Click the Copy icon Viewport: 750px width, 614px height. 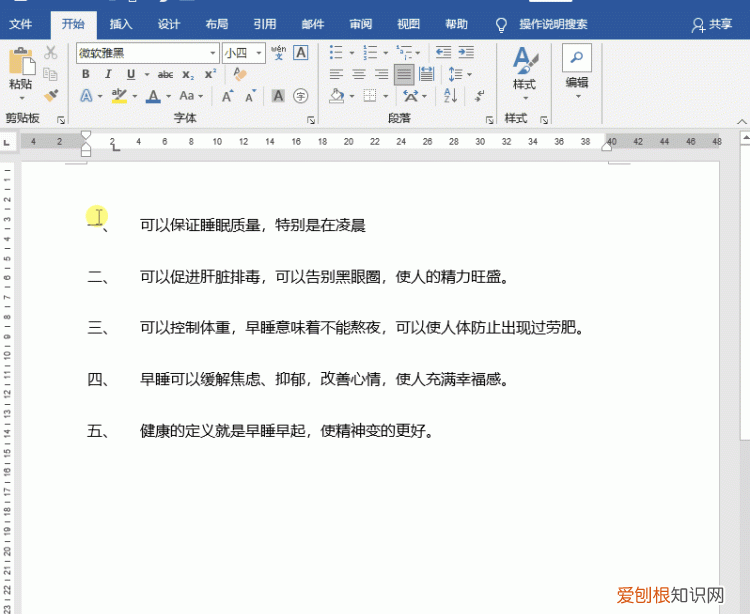pyautogui.click(x=50, y=74)
